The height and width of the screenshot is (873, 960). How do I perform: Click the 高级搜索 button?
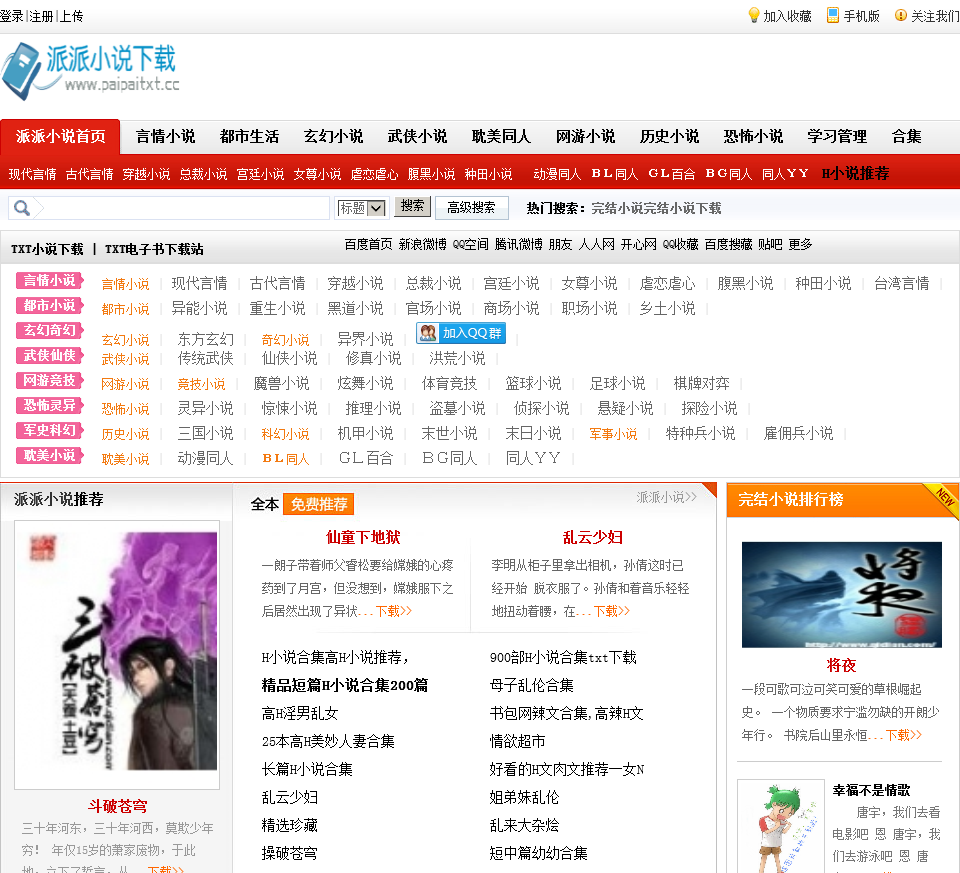[471, 208]
